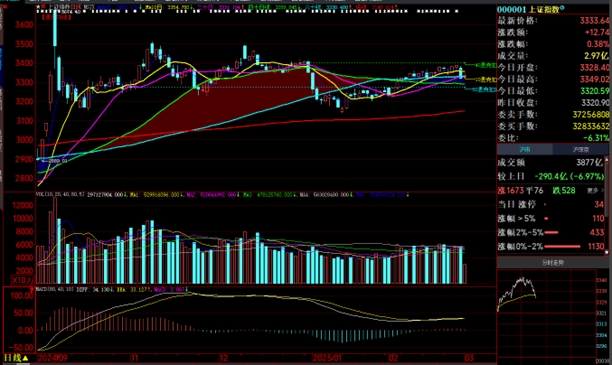Screen dimensions: 612x365
Task: Click the 2889.01 low price annotation
Action: pyautogui.click(x=58, y=161)
